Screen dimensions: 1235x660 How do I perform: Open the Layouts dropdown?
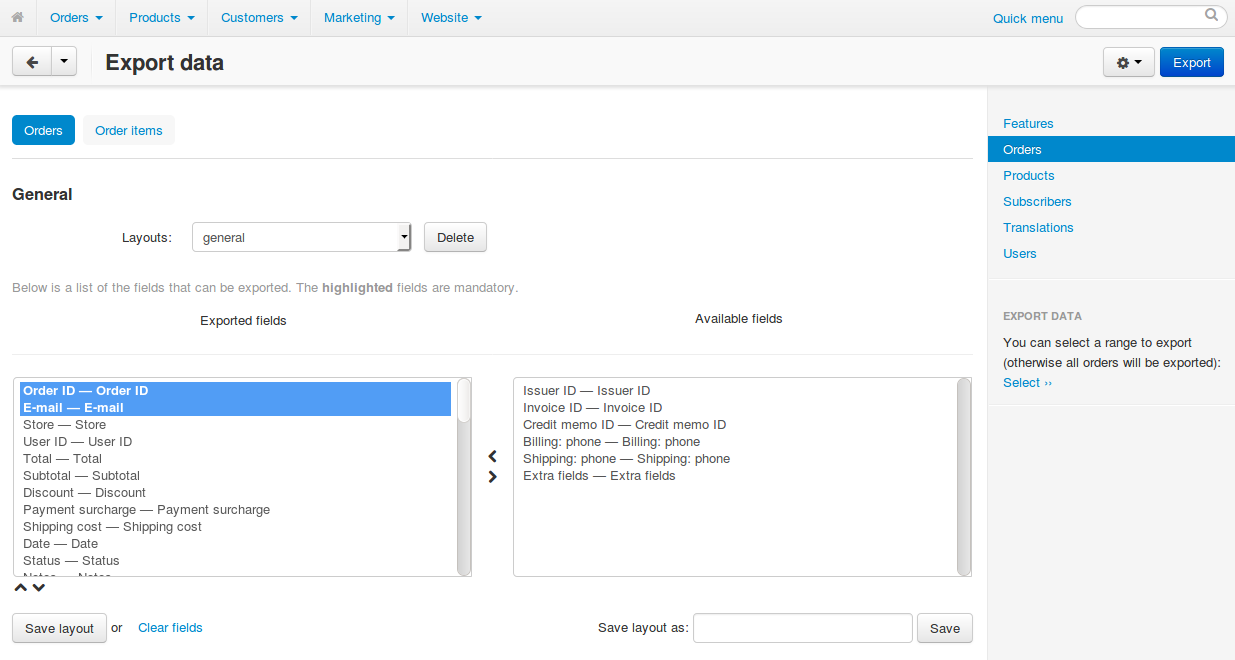tap(302, 237)
